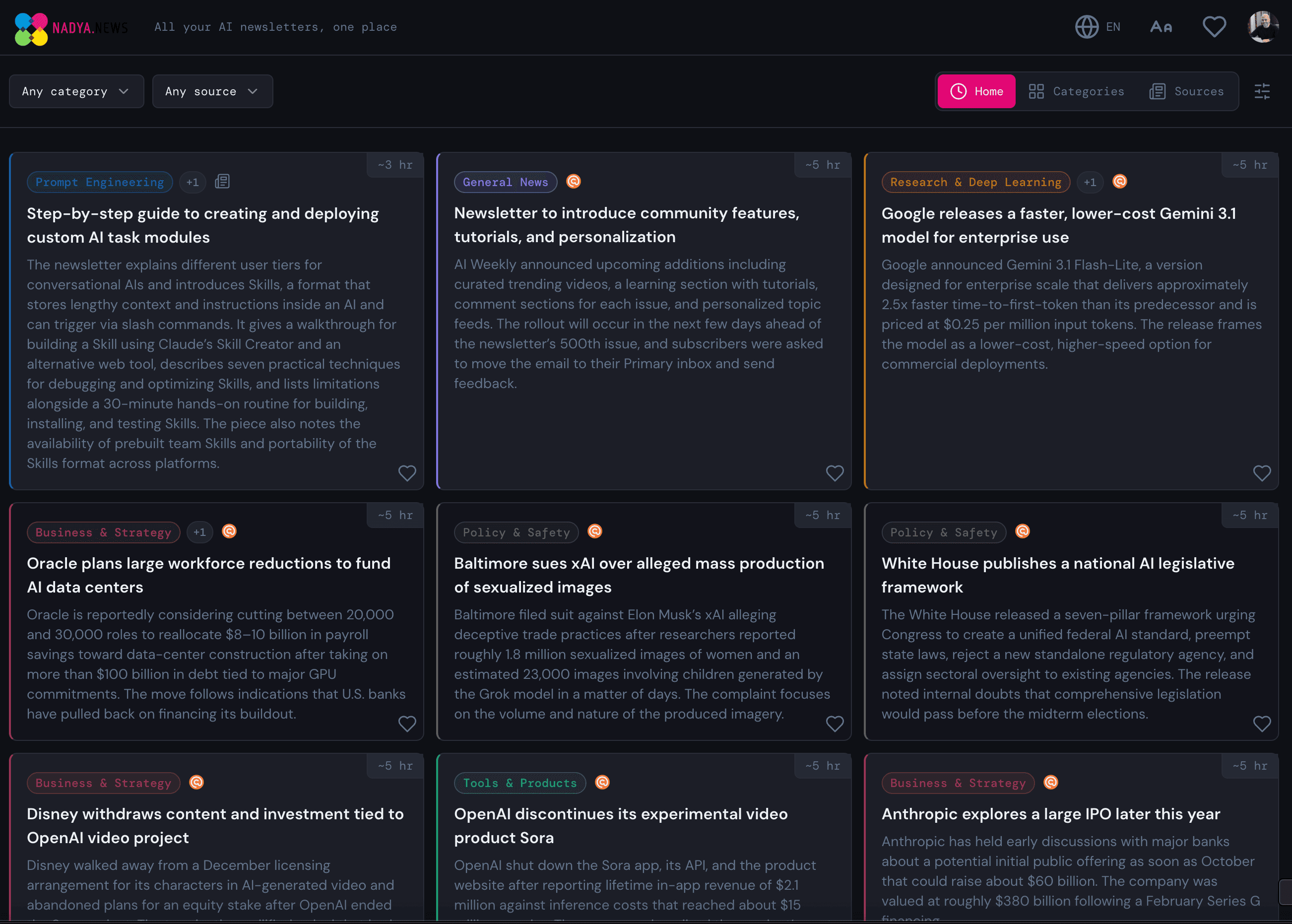Switch to the Sources tab
This screenshot has height=924, width=1292.
(1187, 91)
